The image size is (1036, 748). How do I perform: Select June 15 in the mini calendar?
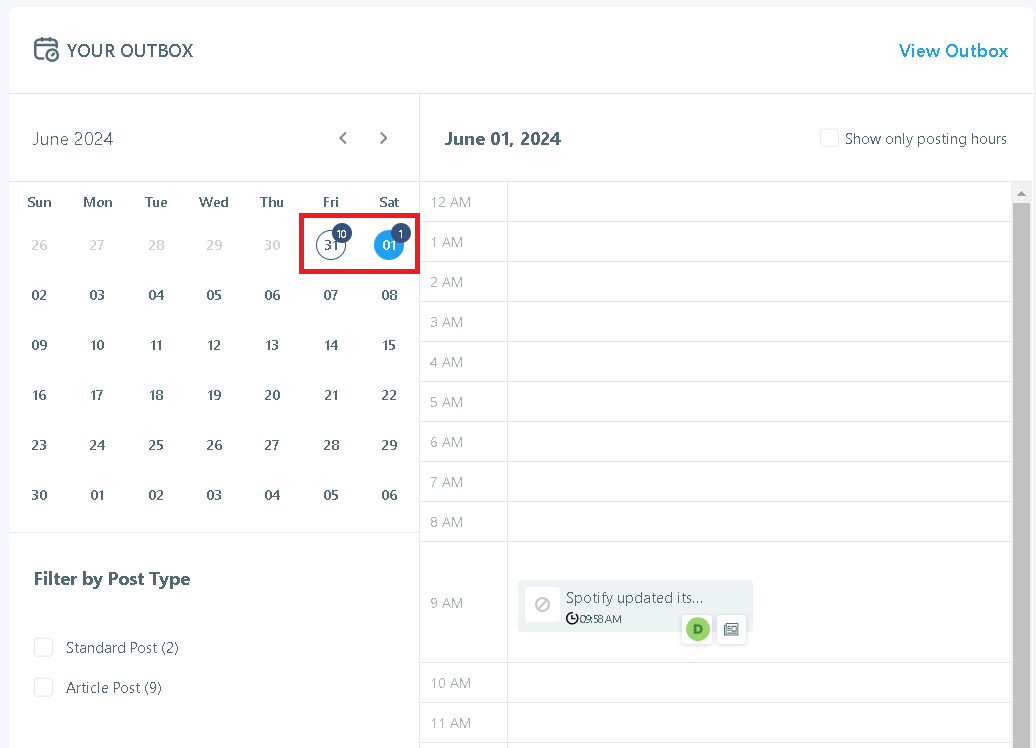(389, 345)
